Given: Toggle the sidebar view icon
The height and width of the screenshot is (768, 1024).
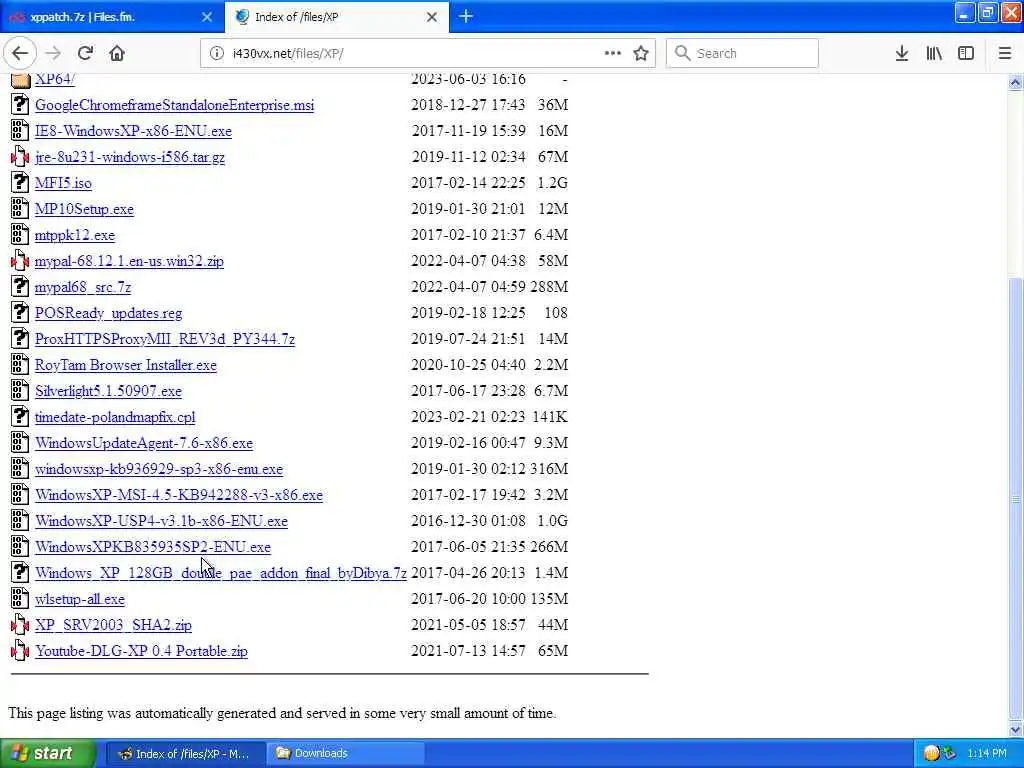Looking at the screenshot, I should tap(966, 54).
